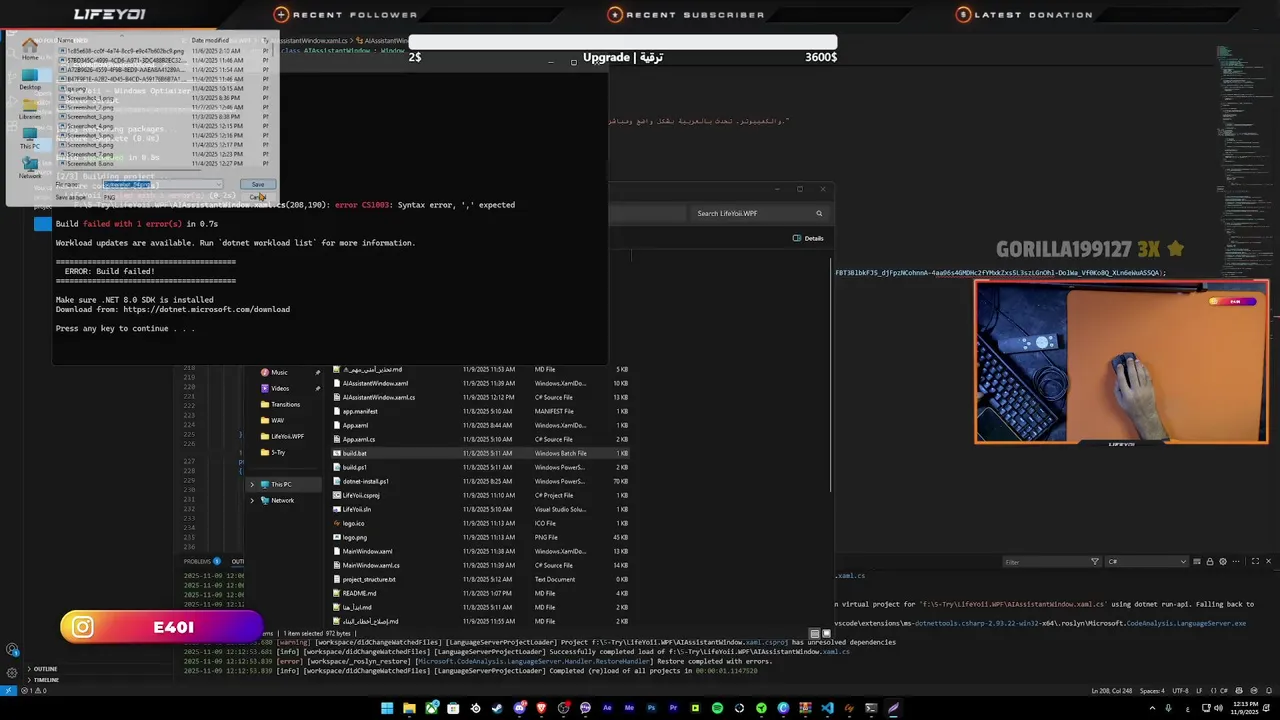The image size is (1280, 720).
Task: Launch Premiere Pro from taskbar
Action: tap(673, 708)
